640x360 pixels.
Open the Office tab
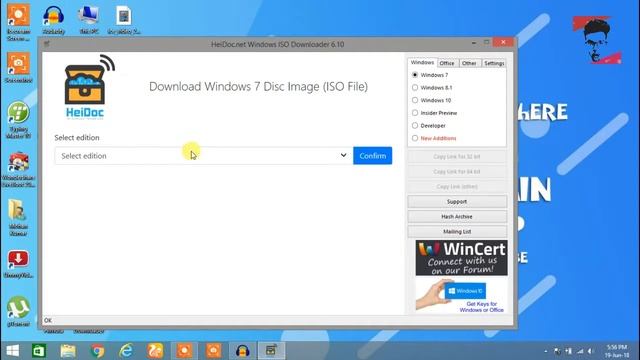pos(447,63)
